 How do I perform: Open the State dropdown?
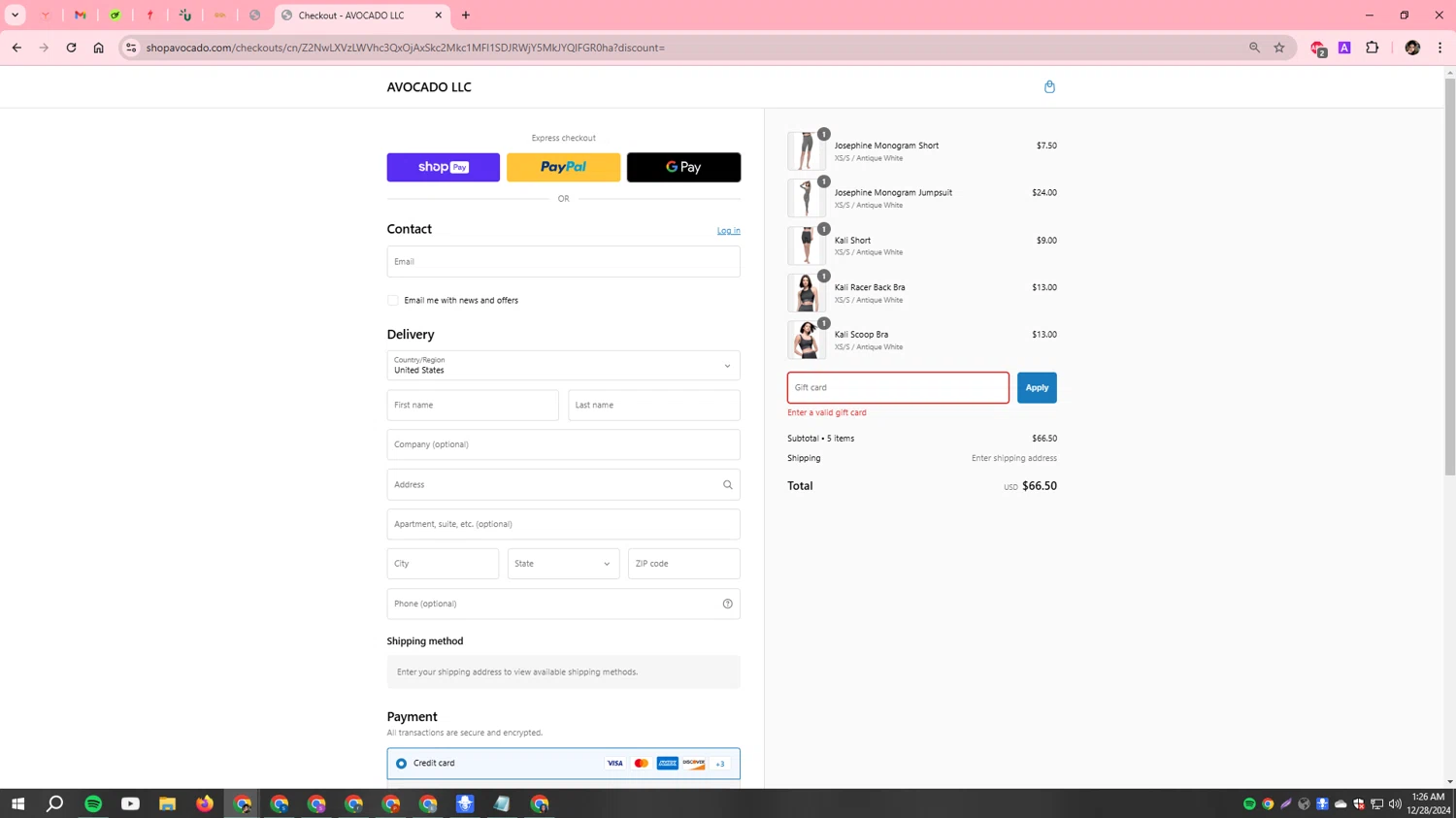pyautogui.click(x=563, y=564)
